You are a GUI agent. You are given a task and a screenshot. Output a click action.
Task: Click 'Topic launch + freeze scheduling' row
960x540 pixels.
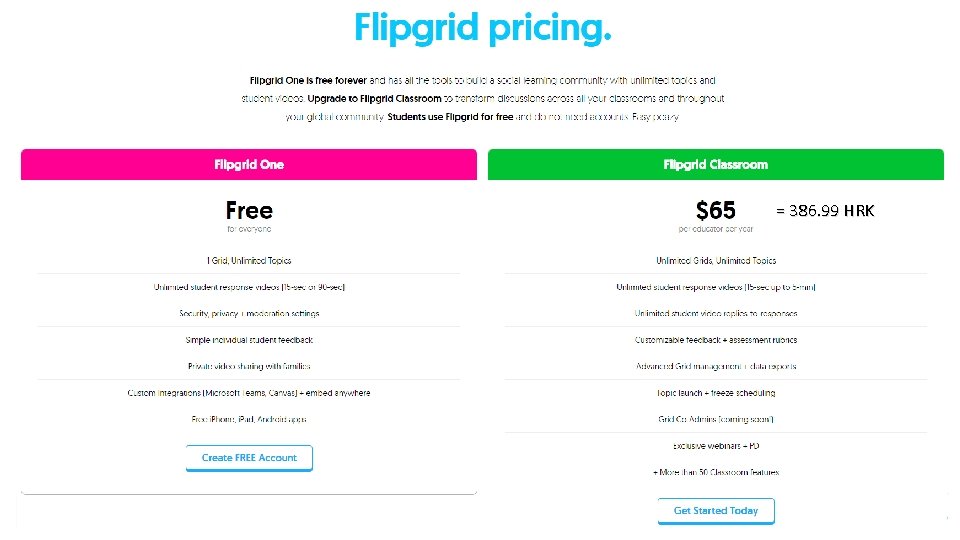(x=716, y=392)
